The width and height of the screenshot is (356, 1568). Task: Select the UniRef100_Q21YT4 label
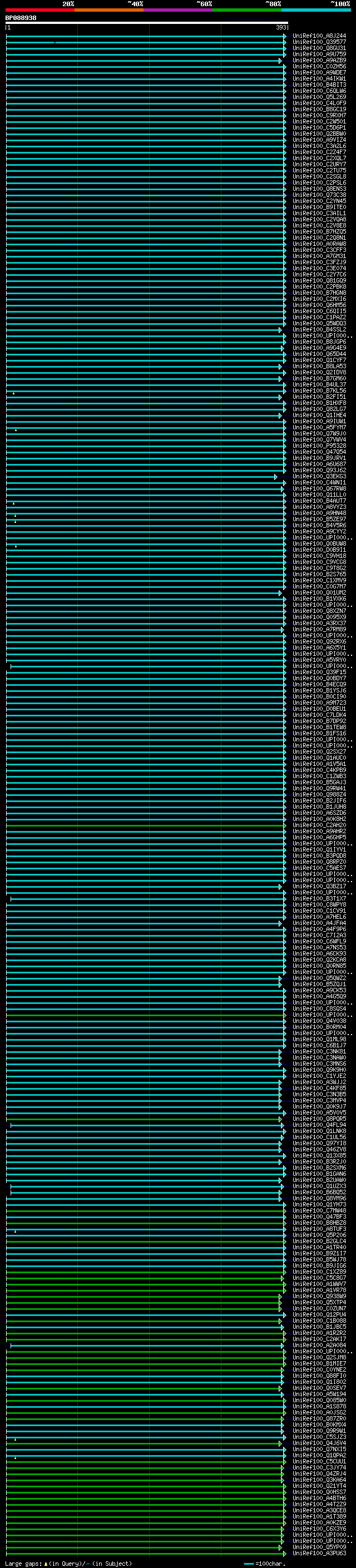(x=319, y=1485)
